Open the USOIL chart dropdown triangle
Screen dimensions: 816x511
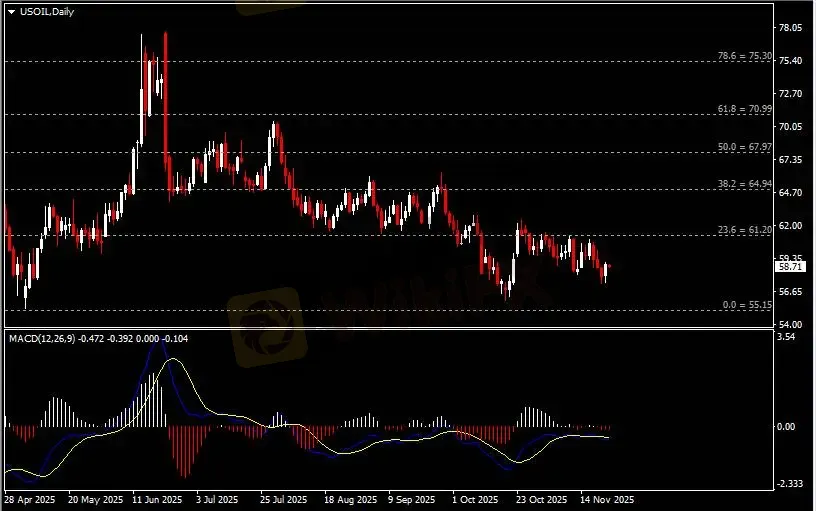(11, 11)
